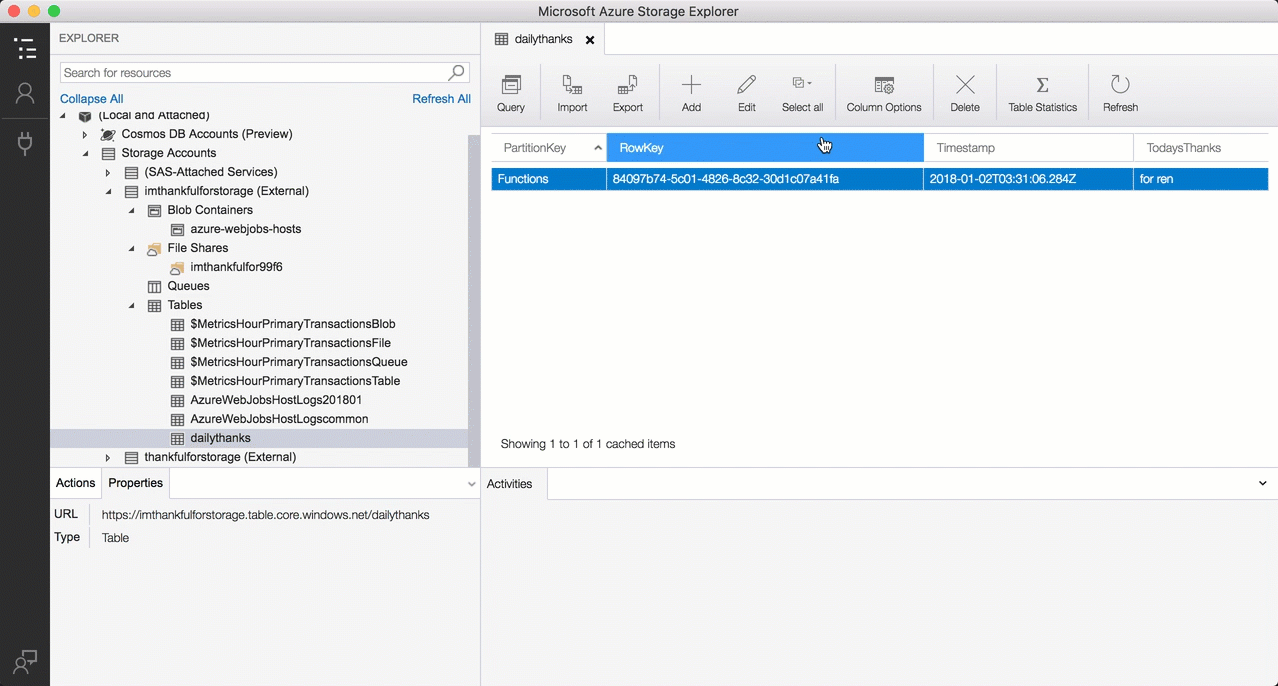The height and width of the screenshot is (686, 1278).
Task: Open Column Options in the toolbar
Action: pyautogui.click(x=884, y=94)
